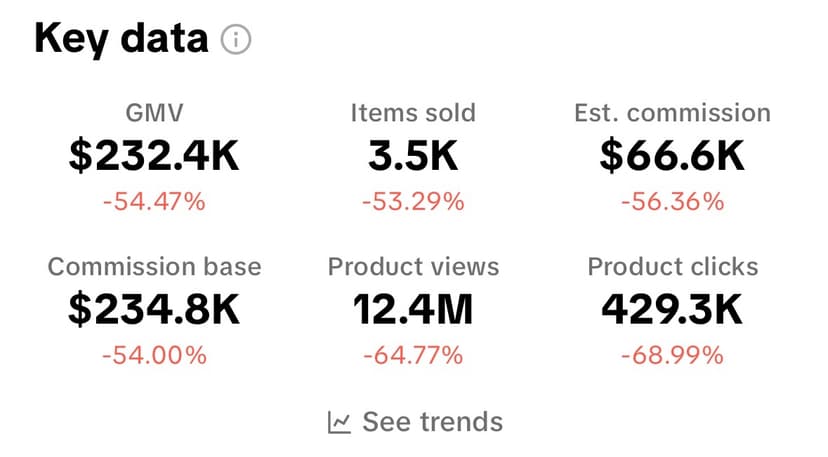Select the Product views label
This screenshot has height=457, width=828.
(413, 267)
